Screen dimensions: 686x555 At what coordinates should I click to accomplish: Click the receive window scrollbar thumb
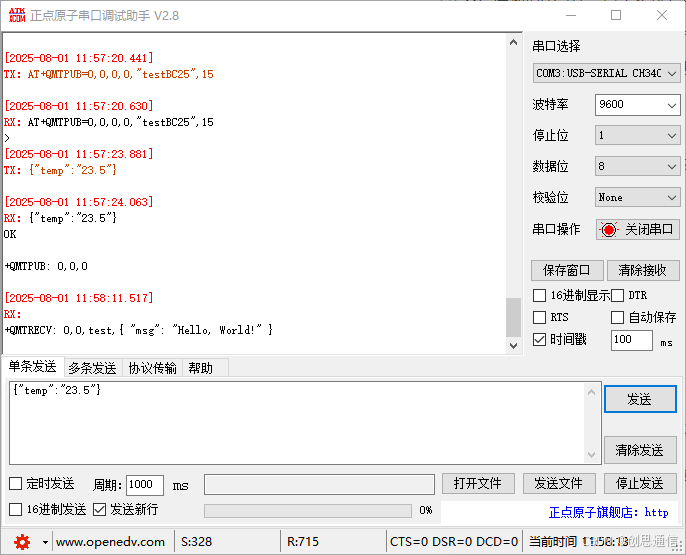[513, 317]
